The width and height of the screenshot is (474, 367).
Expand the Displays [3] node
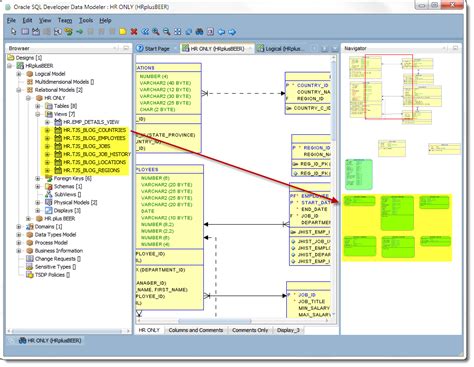tap(38, 210)
